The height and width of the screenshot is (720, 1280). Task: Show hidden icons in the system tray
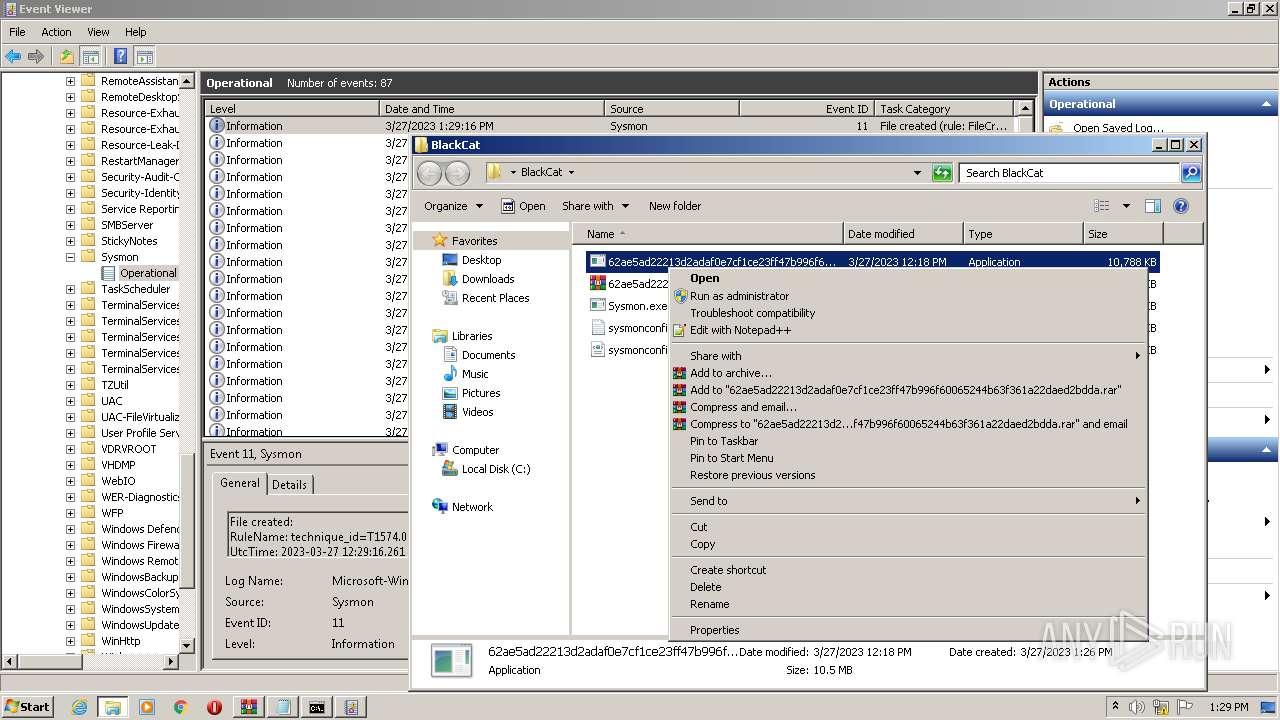point(1116,707)
